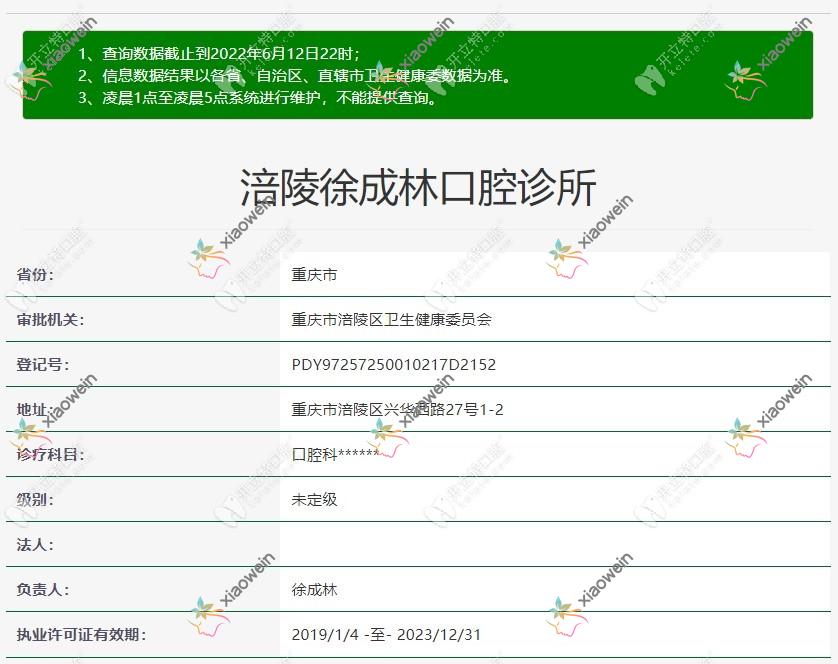The height and width of the screenshot is (664, 838).
Task: Click the 审批机关 label
Action: pyautogui.click(x=51, y=320)
